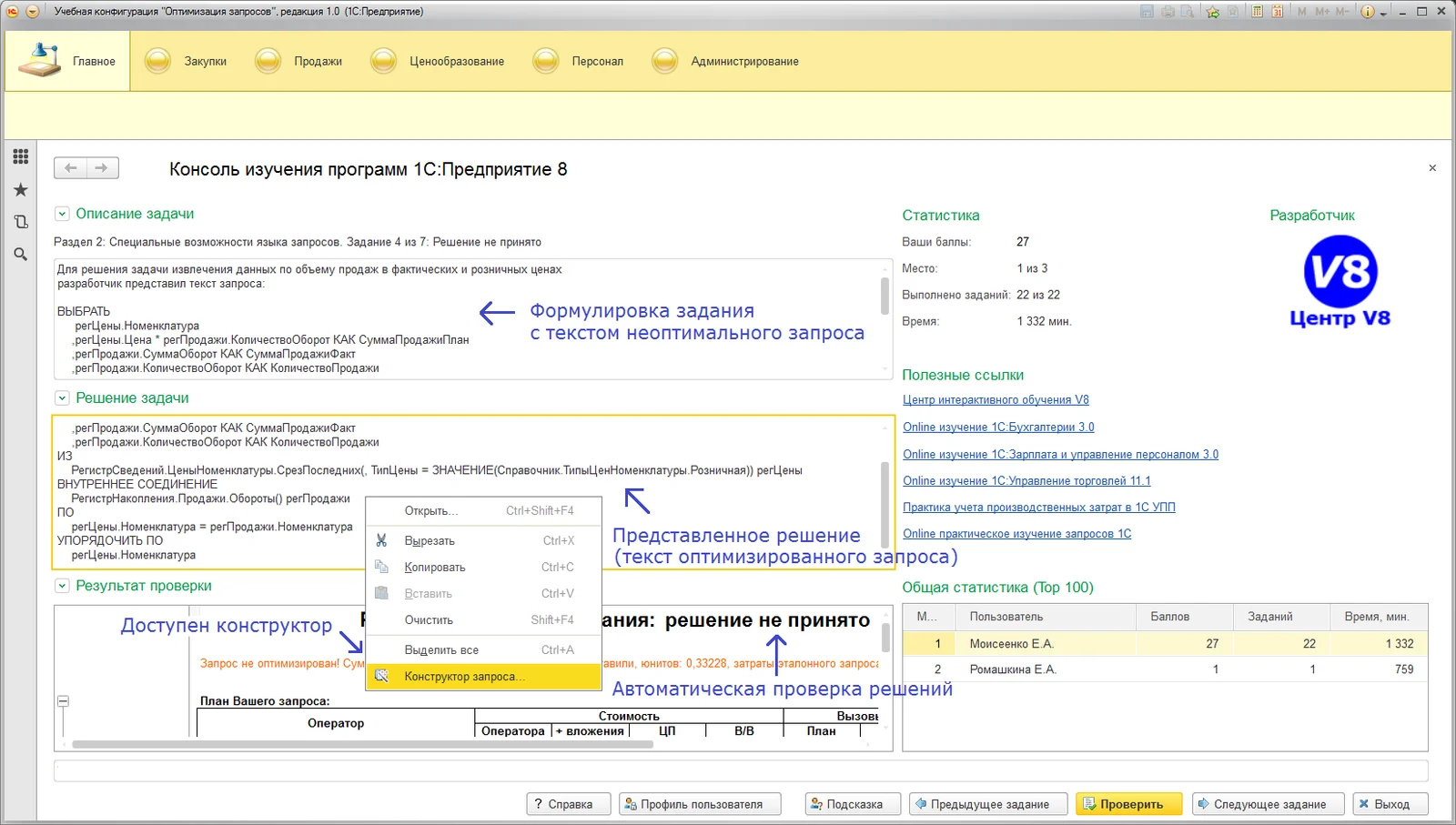Click the Подсказка button
This screenshot has width=1456, height=825.
[x=853, y=804]
